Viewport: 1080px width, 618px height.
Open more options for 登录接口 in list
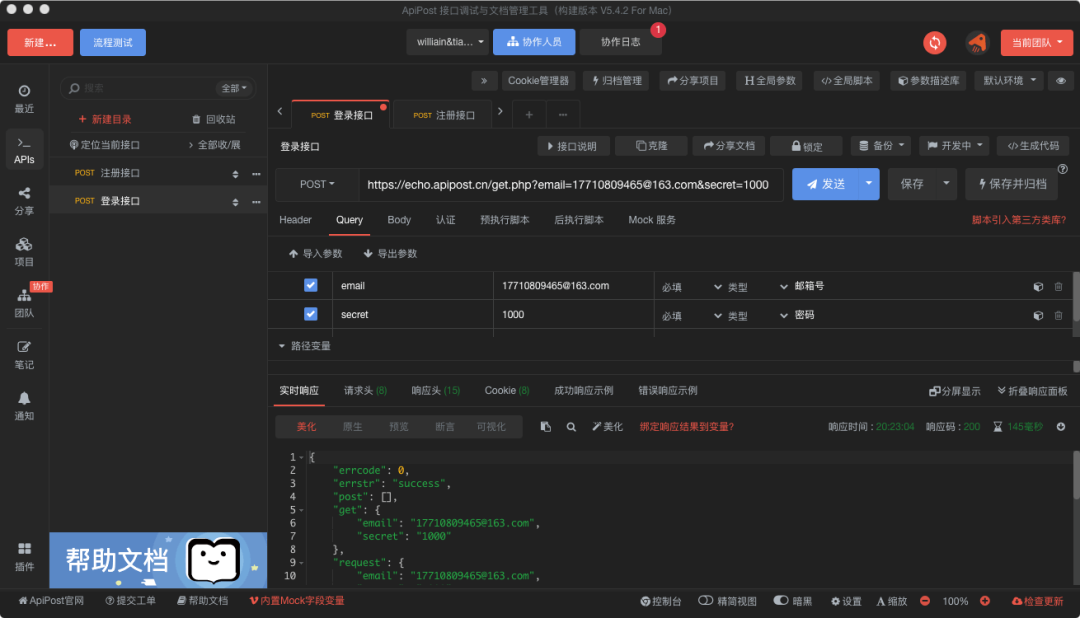pos(256,201)
